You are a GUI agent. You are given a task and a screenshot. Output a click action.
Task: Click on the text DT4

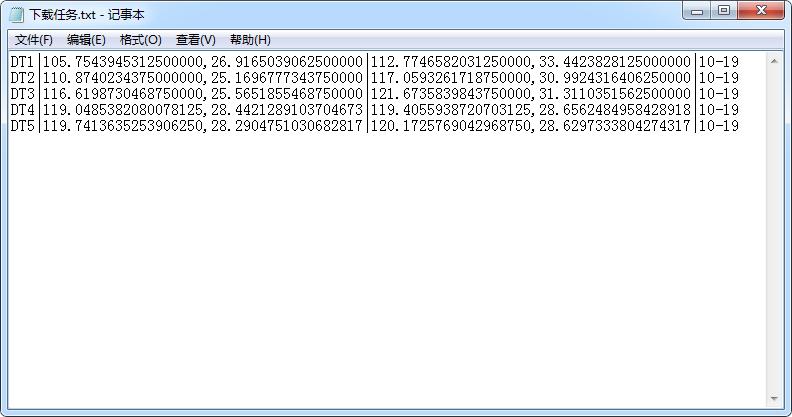[22, 110]
